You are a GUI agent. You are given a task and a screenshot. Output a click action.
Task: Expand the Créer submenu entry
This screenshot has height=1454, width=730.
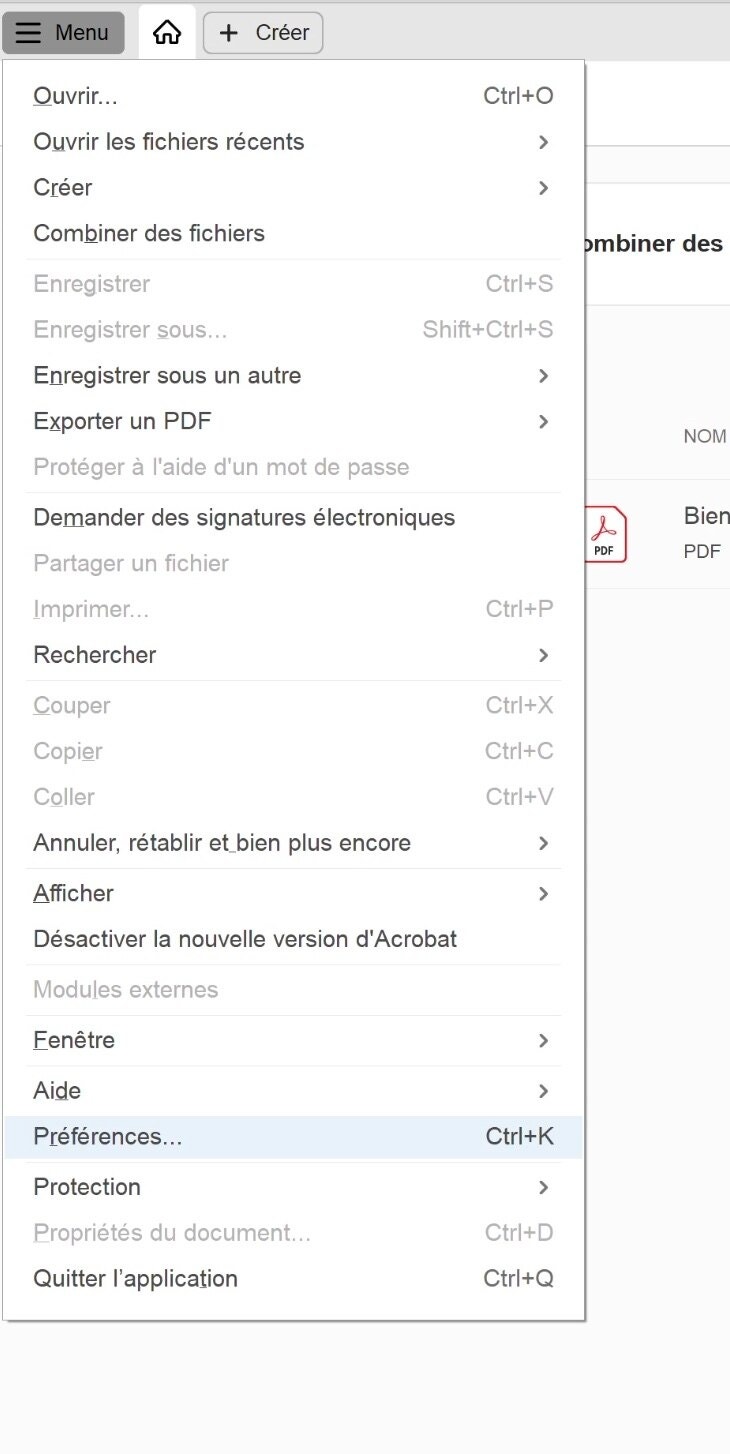pos(63,188)
